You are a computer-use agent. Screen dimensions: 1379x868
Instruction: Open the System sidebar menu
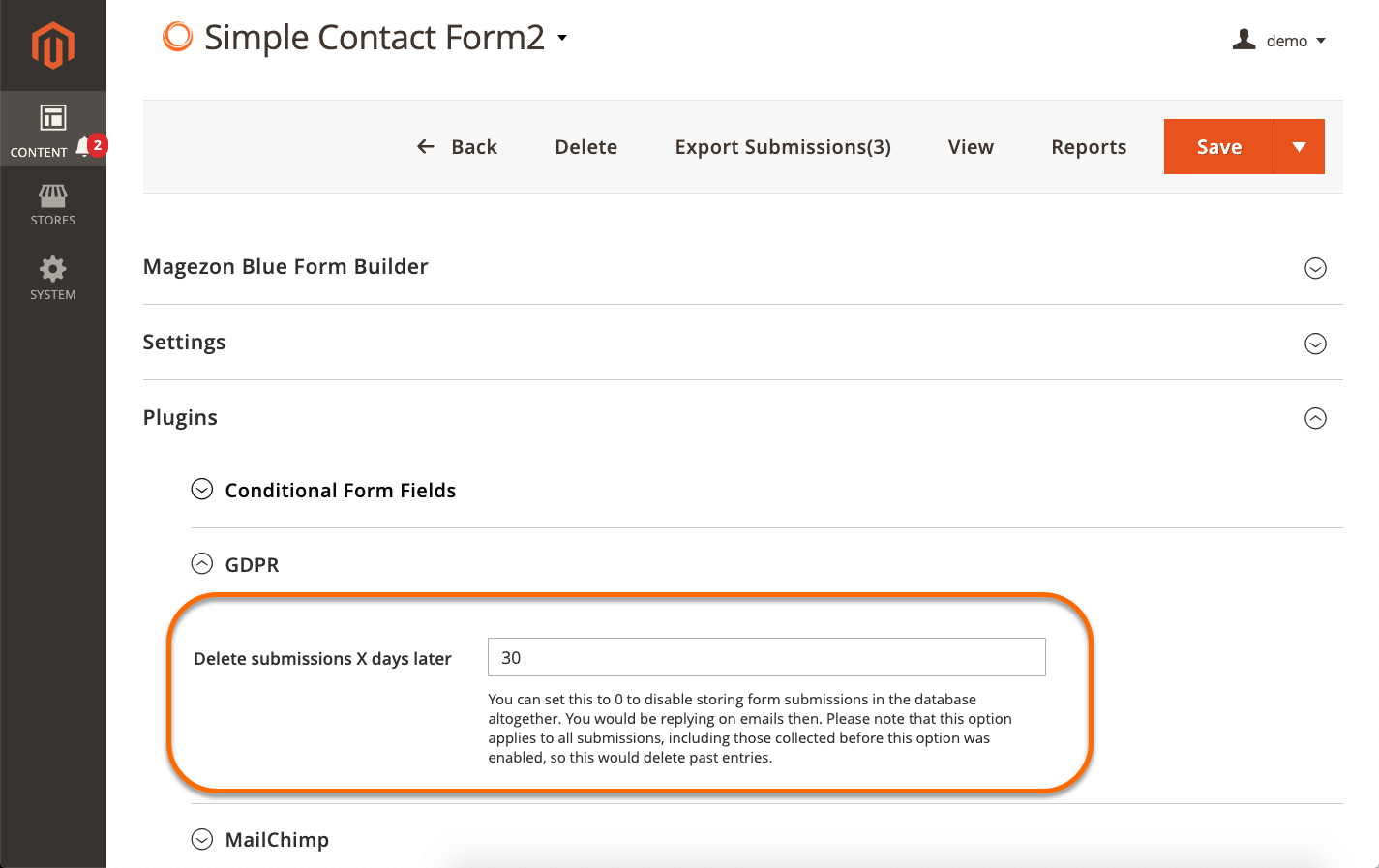click(x=53, y=278)
